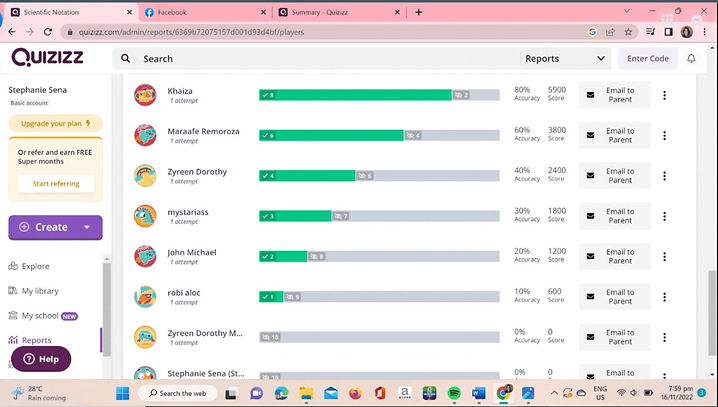
Task: Click Start referring button
Action: (x=56, y=184)
